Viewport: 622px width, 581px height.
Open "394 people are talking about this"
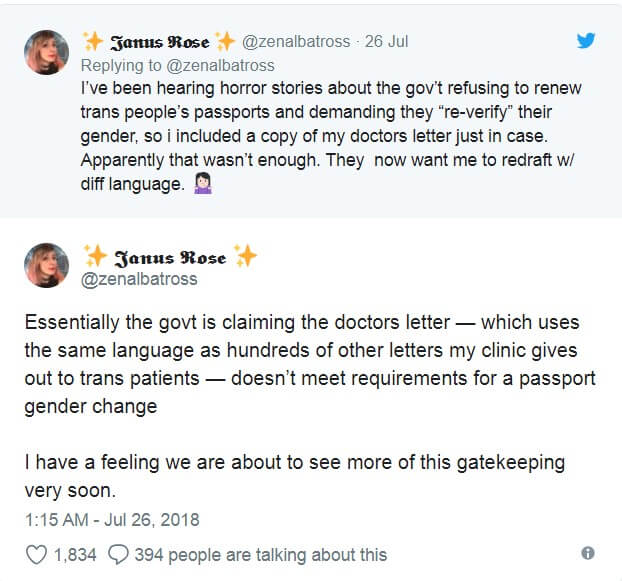[260, 554]
